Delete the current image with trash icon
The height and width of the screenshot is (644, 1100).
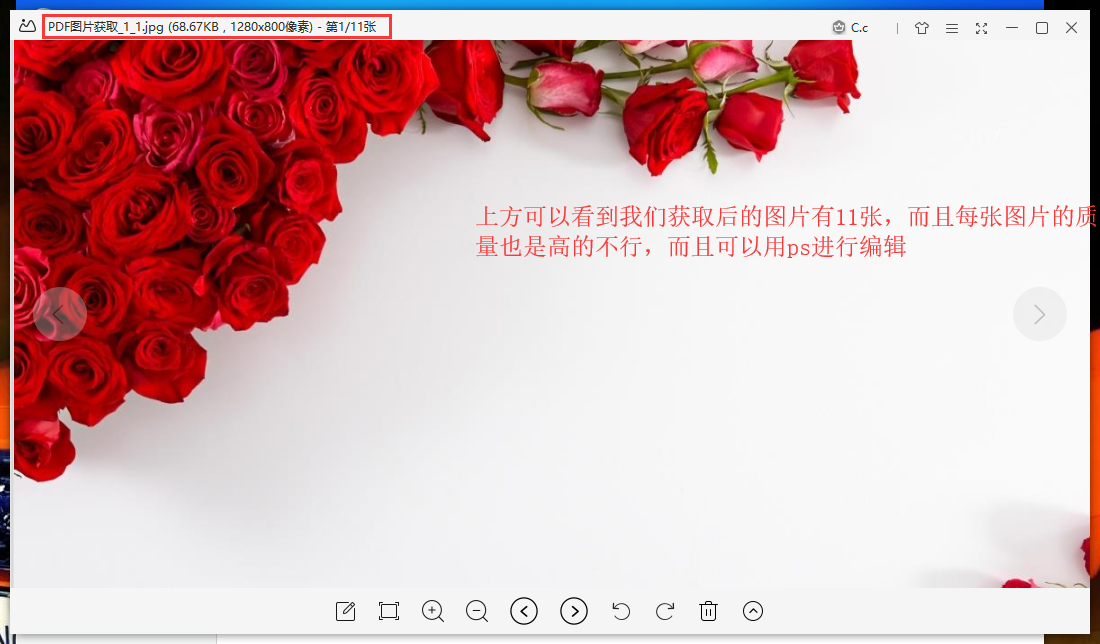709,611
